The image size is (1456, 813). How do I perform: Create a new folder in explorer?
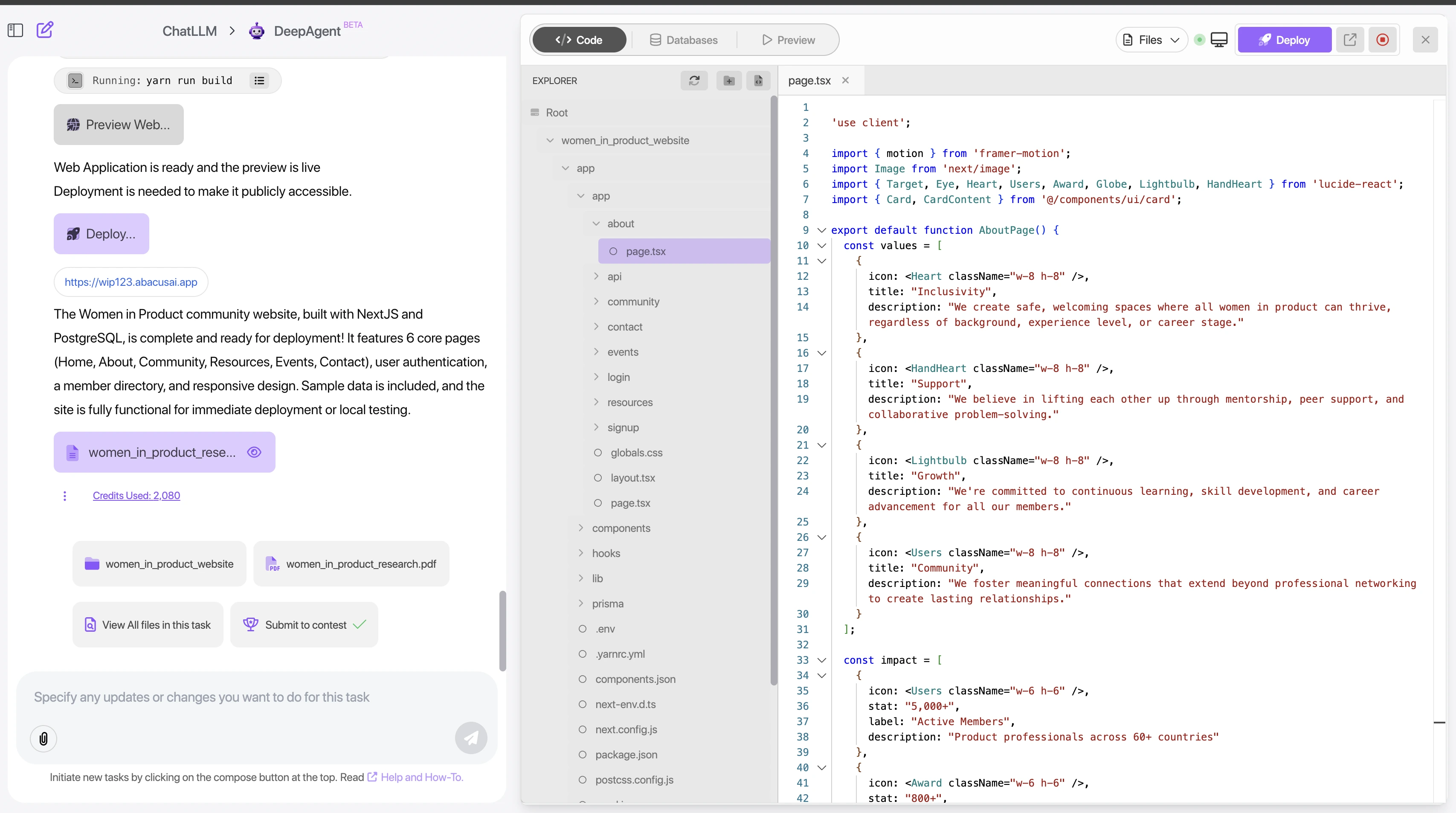728,81
